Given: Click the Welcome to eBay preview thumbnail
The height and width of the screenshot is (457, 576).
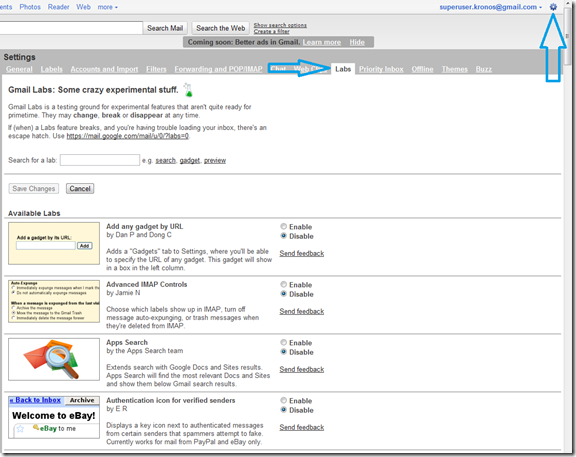Looking at the screenshot, I should coord(54,417).
